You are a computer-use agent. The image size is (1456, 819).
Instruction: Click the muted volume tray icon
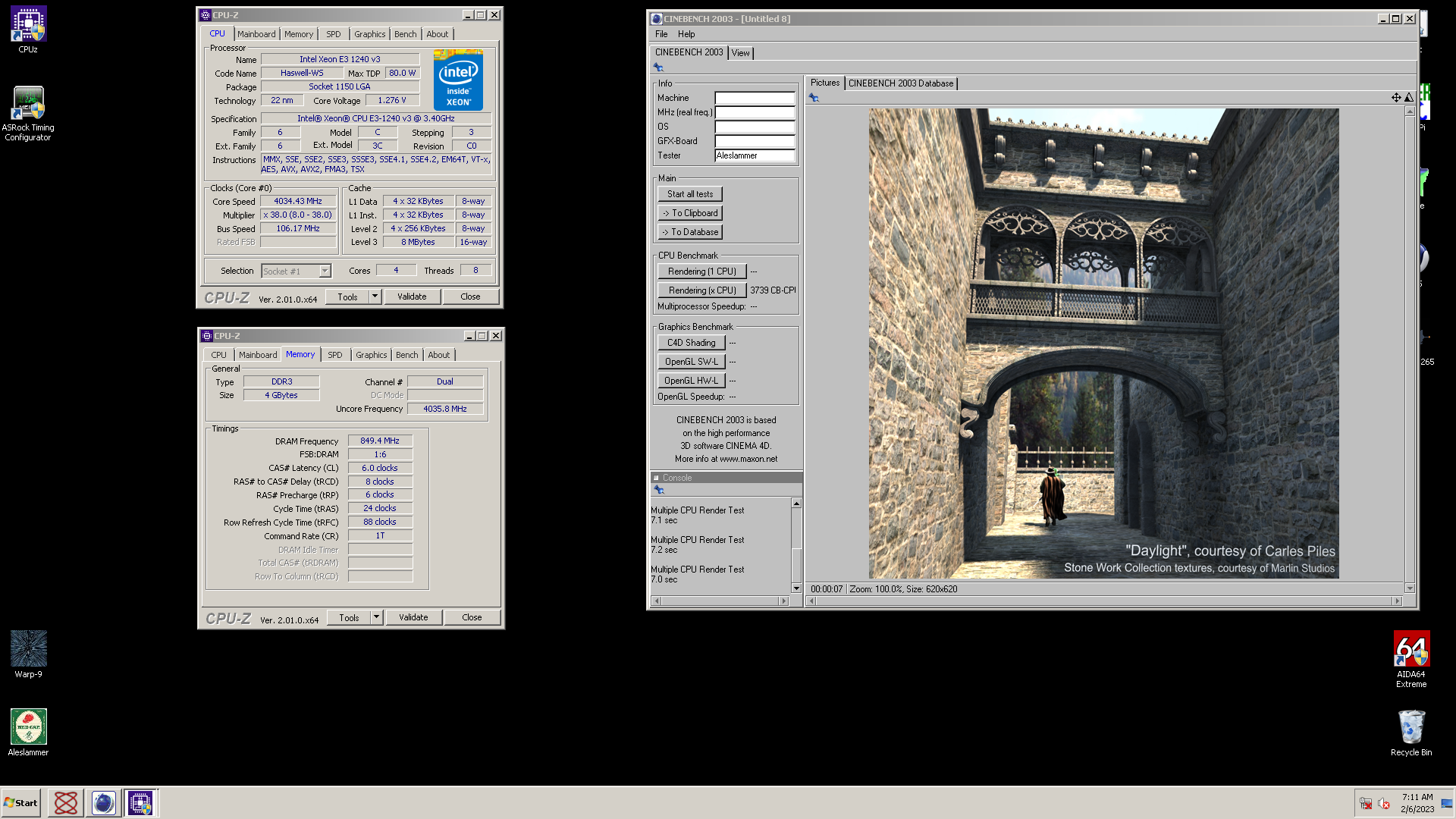[x=1383, y=804]
